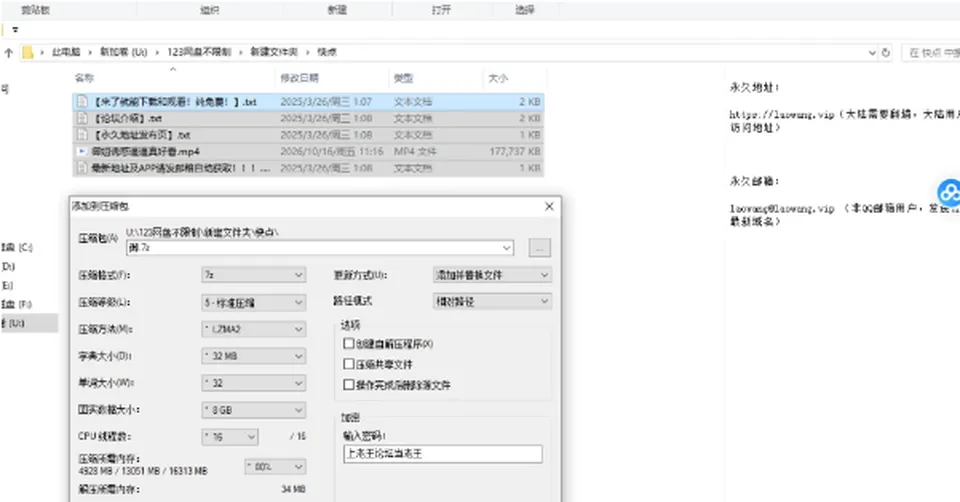
Task: Sort by the 修改日期 date modified column header
Action: pos(299,78)
